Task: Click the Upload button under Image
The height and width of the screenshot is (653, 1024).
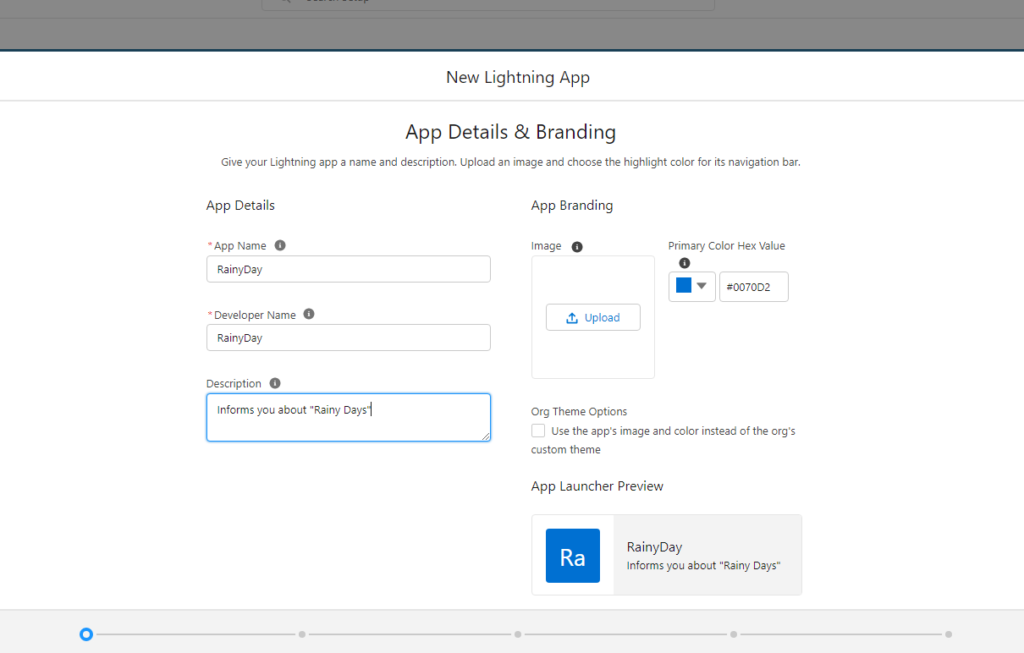Action: (593, 317)
